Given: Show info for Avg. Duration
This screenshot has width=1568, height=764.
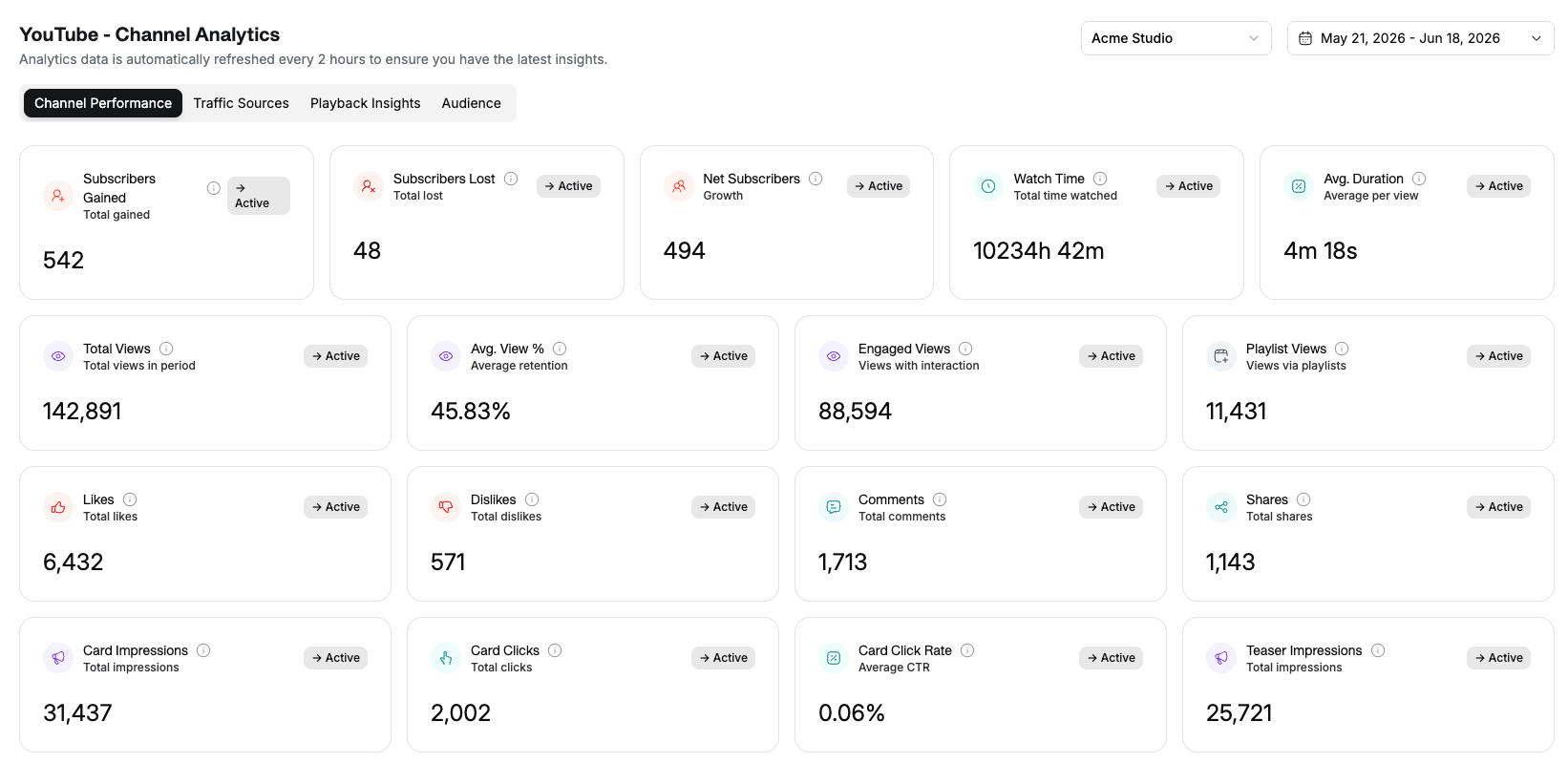Looking at the screenshot, I should pos(1419,179).
